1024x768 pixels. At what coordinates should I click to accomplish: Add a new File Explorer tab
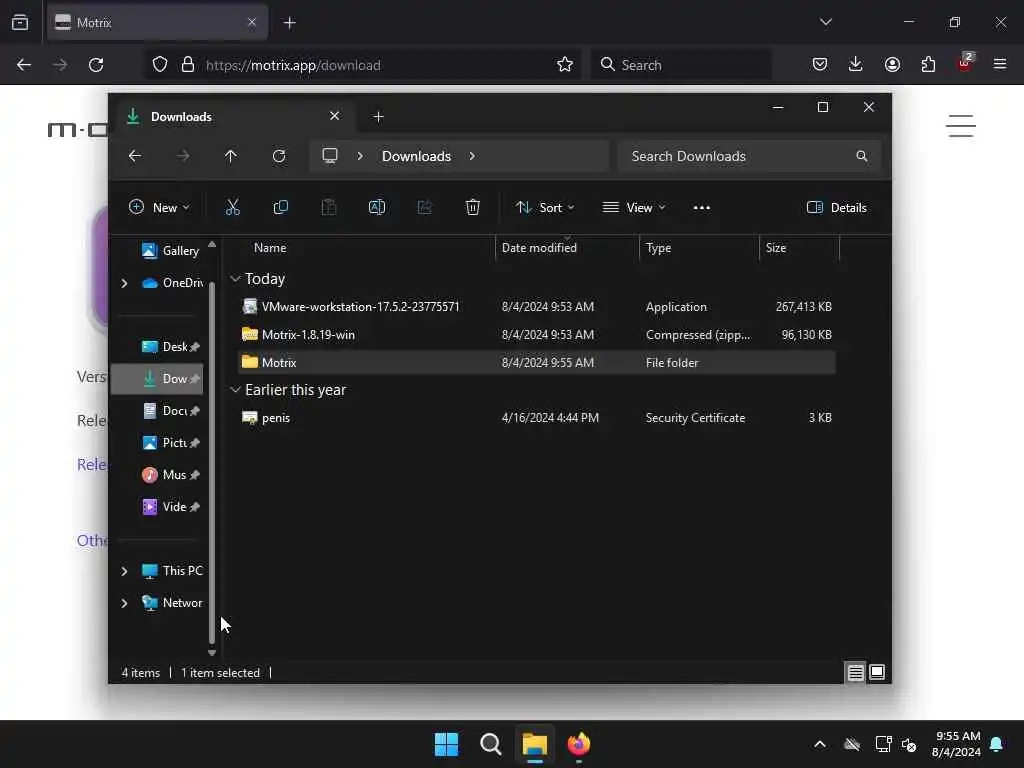[x=378, y=117]
